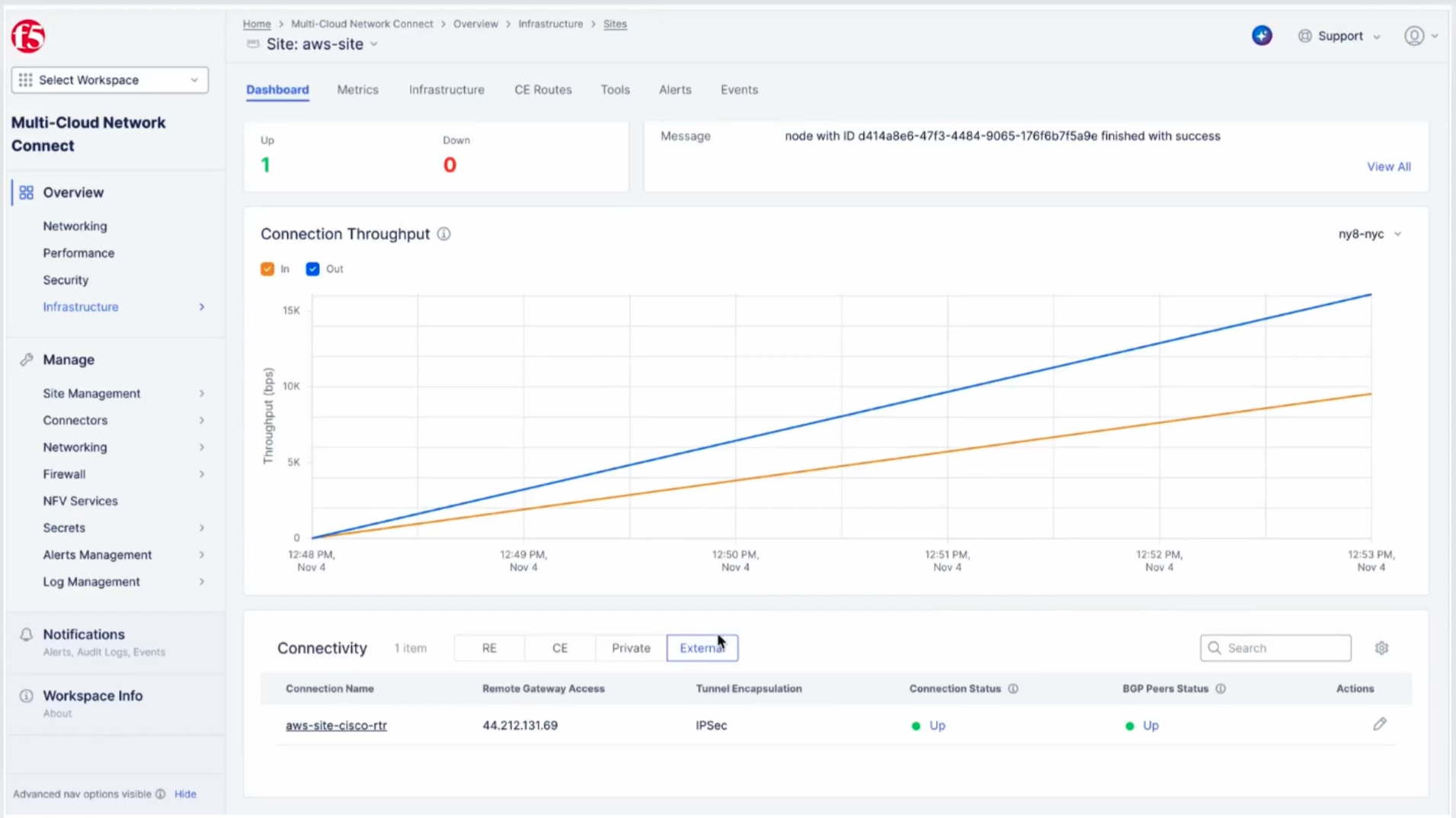Open the Select Workspace dropdown

110,80
